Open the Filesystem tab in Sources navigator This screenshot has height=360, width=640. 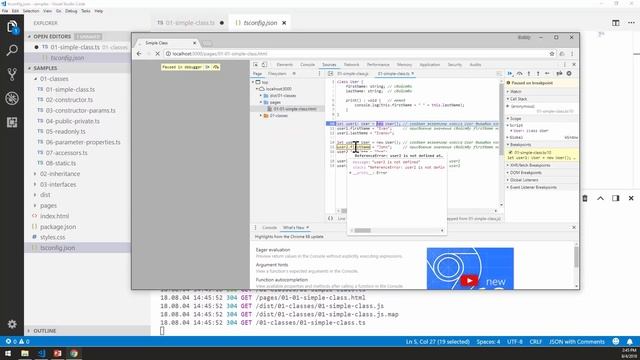277,73
